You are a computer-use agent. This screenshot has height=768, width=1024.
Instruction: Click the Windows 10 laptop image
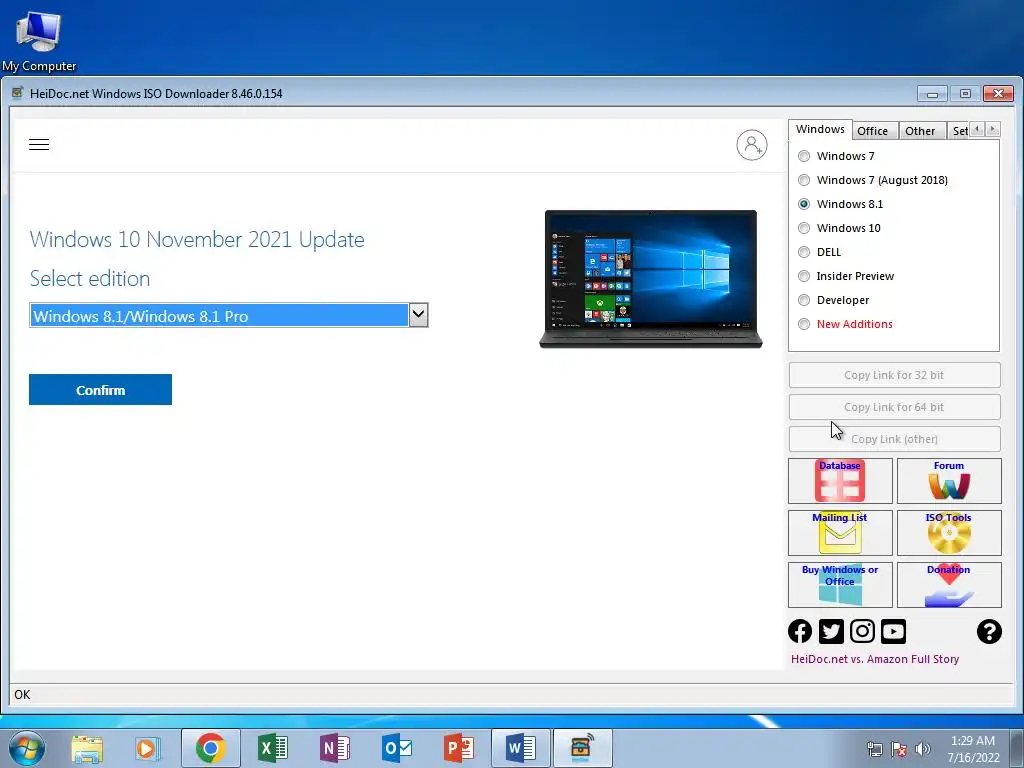click(x=650, y=279)
